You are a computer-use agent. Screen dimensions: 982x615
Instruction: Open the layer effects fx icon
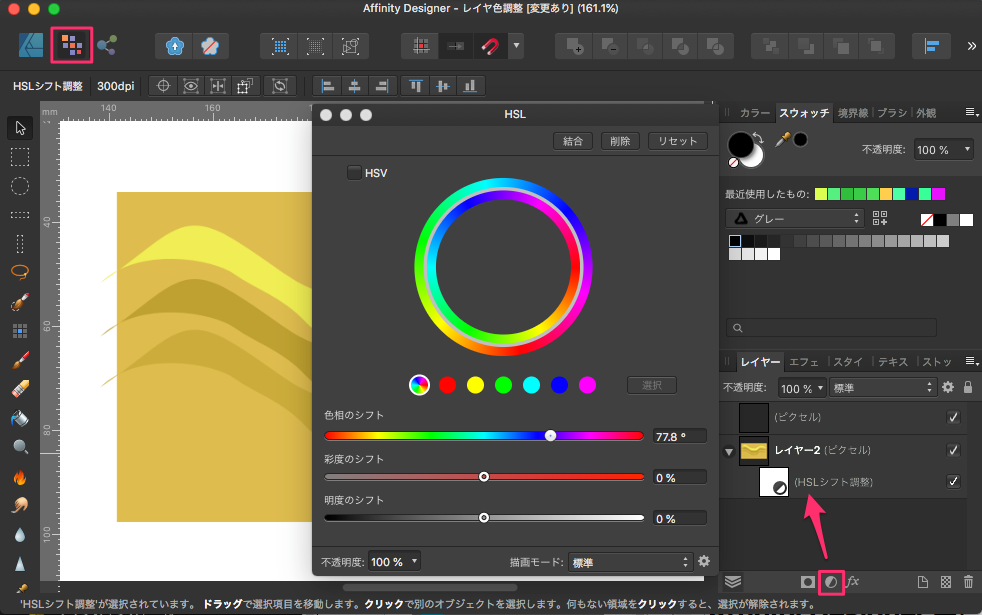(852, 581)
